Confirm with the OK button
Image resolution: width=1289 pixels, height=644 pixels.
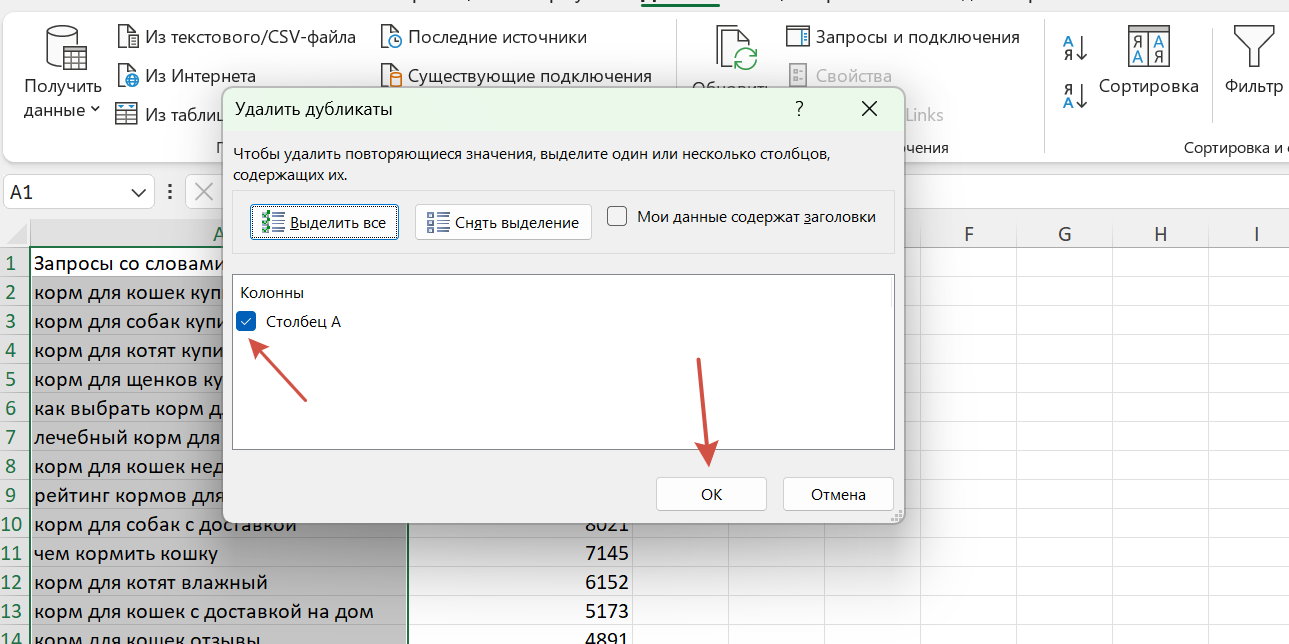click(x=711, y=494)
